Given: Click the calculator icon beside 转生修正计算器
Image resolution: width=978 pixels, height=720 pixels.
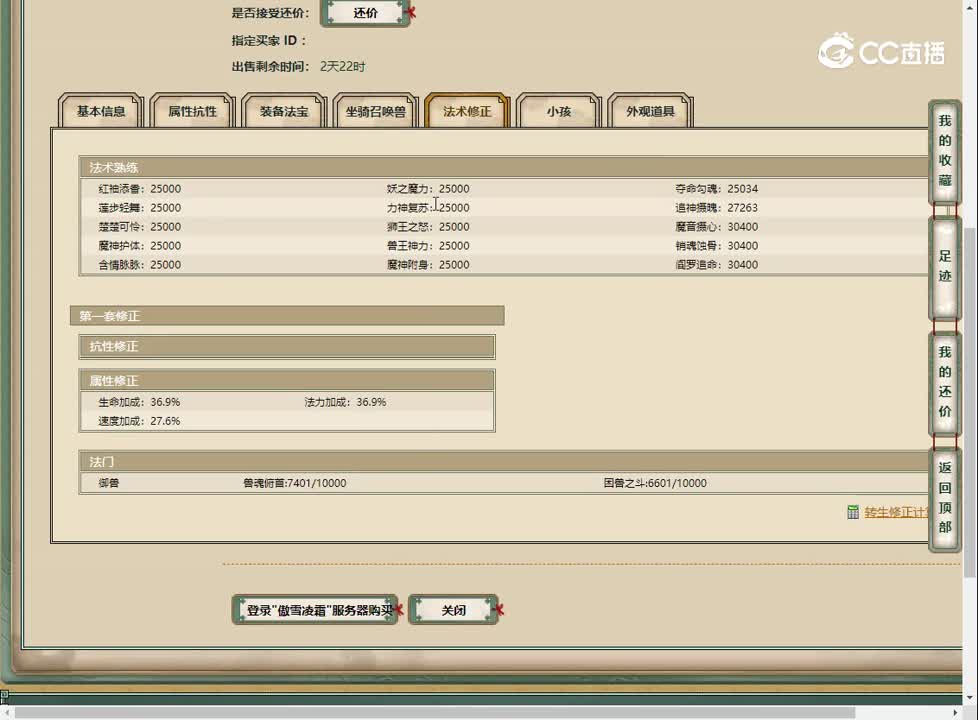Looking at the screenshot, I should coord(853,512).
